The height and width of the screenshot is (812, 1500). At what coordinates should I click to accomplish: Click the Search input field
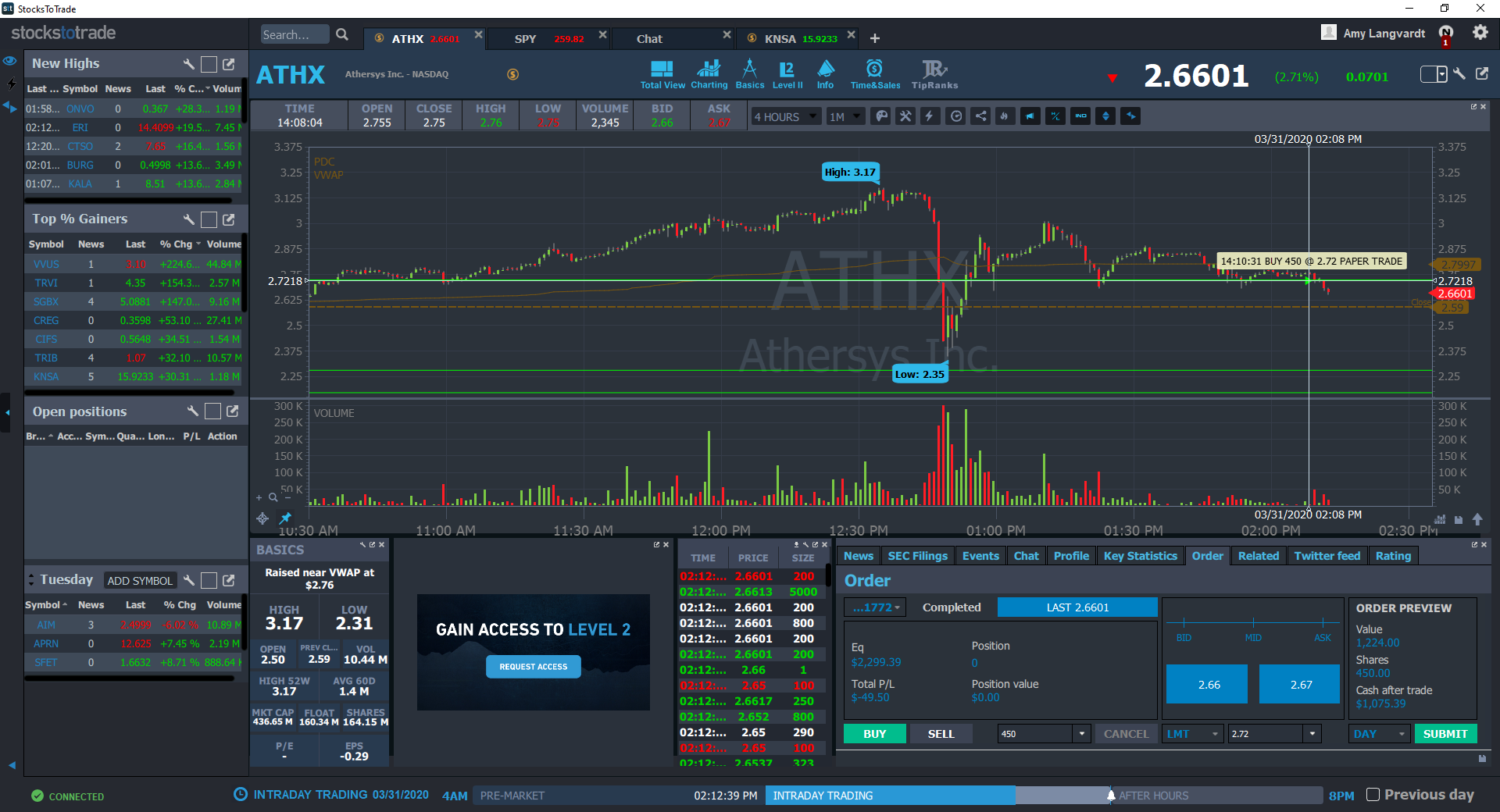point(295,35)
